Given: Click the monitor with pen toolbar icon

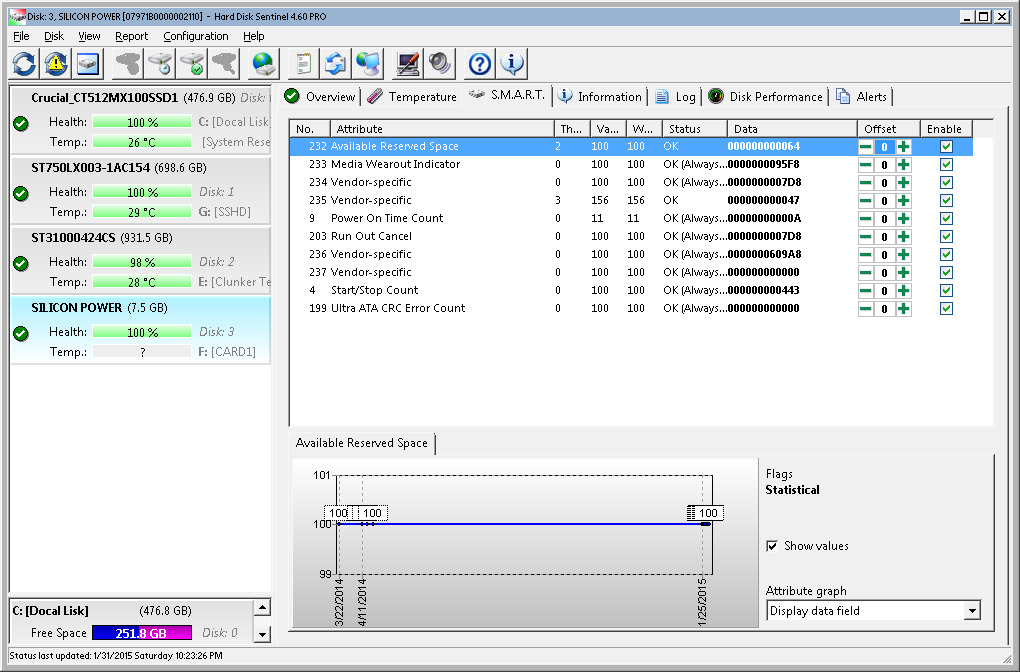Looking at the screenshot, I should [408, 64].
